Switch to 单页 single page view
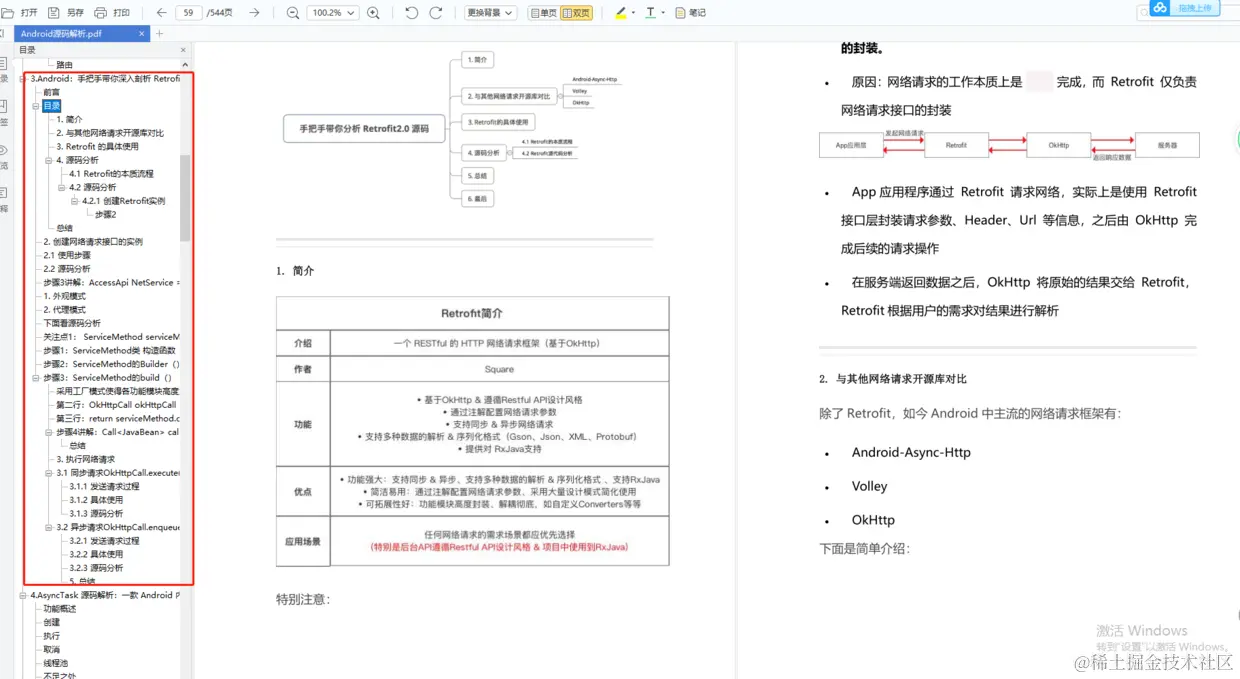 point(542,13)
